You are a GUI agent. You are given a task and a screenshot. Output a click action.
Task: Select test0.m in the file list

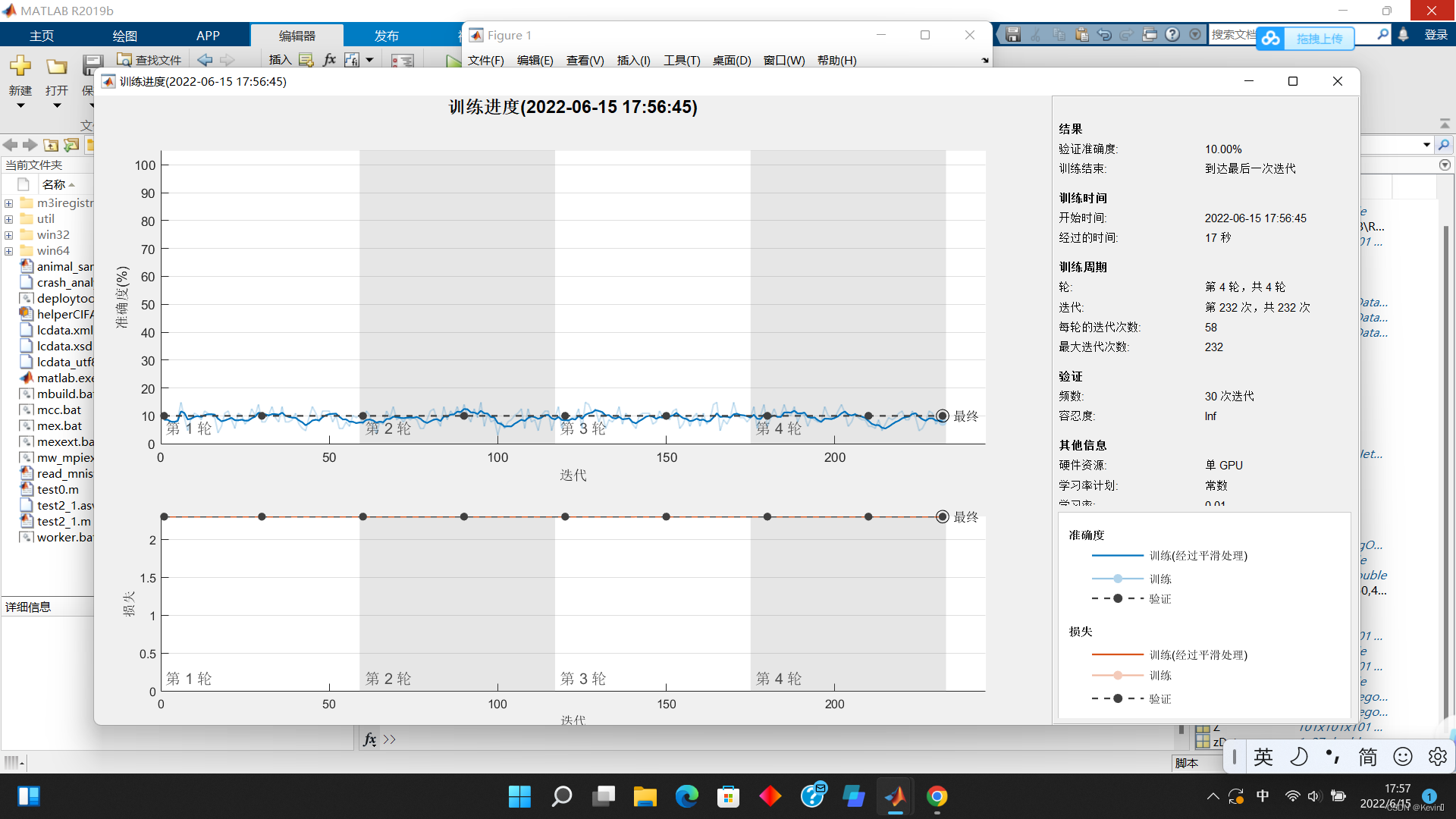point(58,490)
